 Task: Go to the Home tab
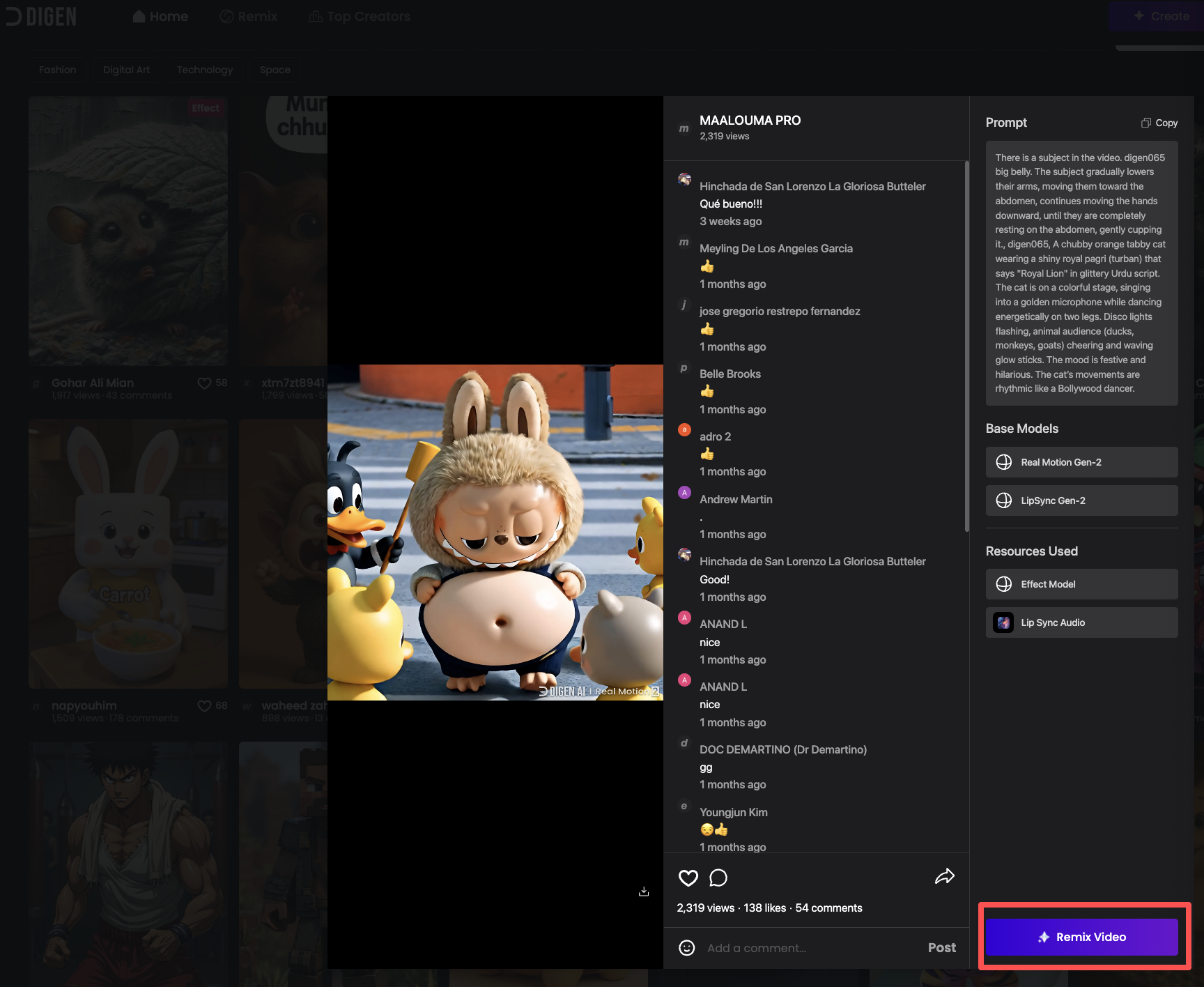[x=160, y=16]
